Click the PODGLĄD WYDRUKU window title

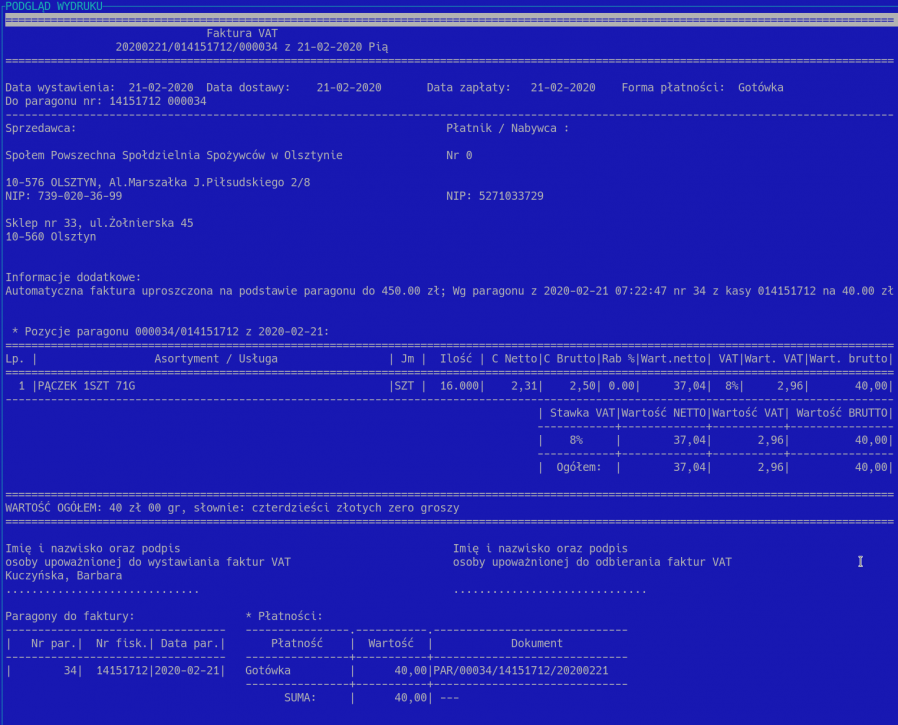click(x=53, y=6)
